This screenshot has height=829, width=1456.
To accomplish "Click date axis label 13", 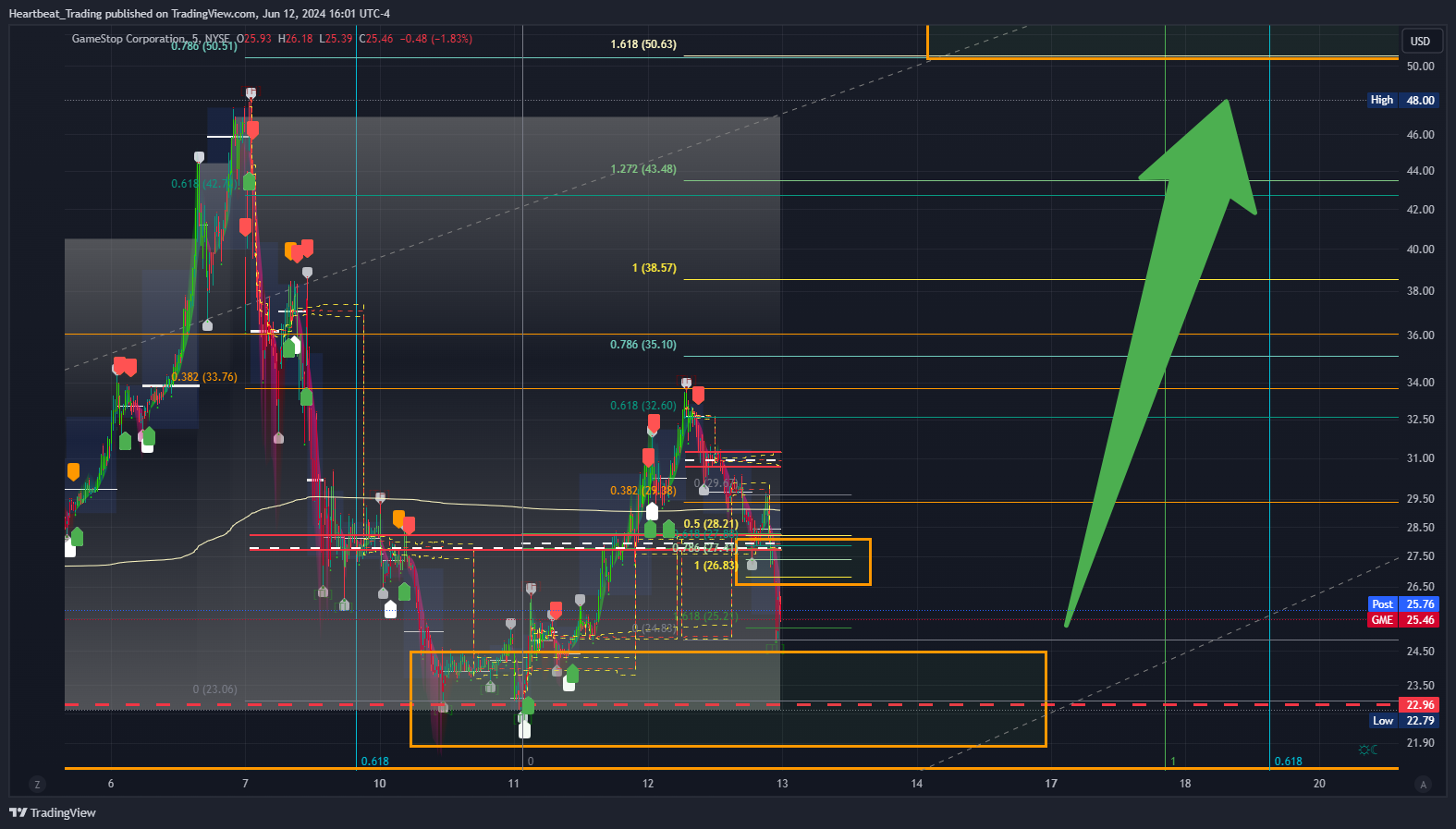I will point(782,784).
